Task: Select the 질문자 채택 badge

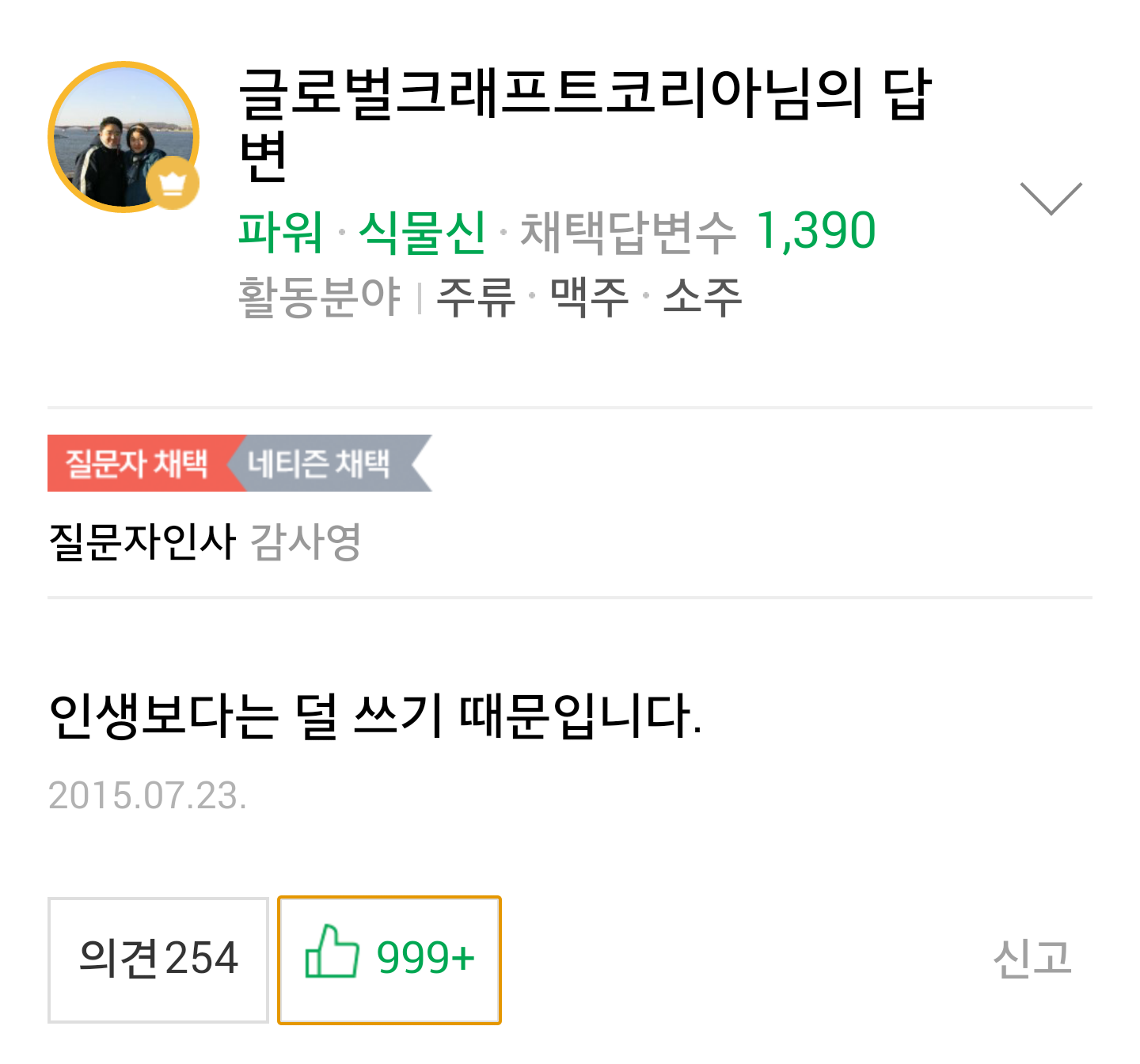Action: pos(138,463)
